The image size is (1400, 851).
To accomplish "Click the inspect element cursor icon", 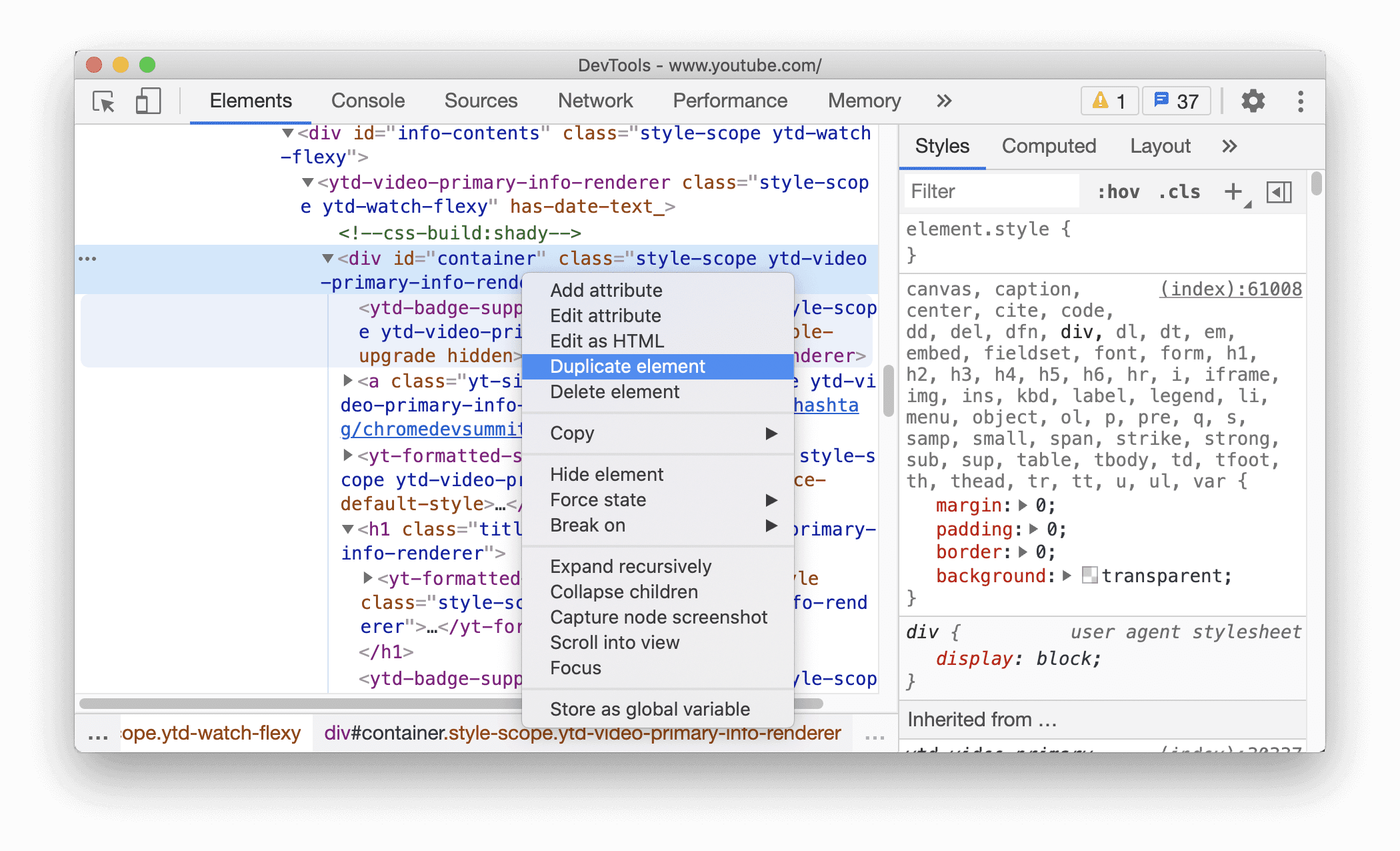I will coord(104,101).
